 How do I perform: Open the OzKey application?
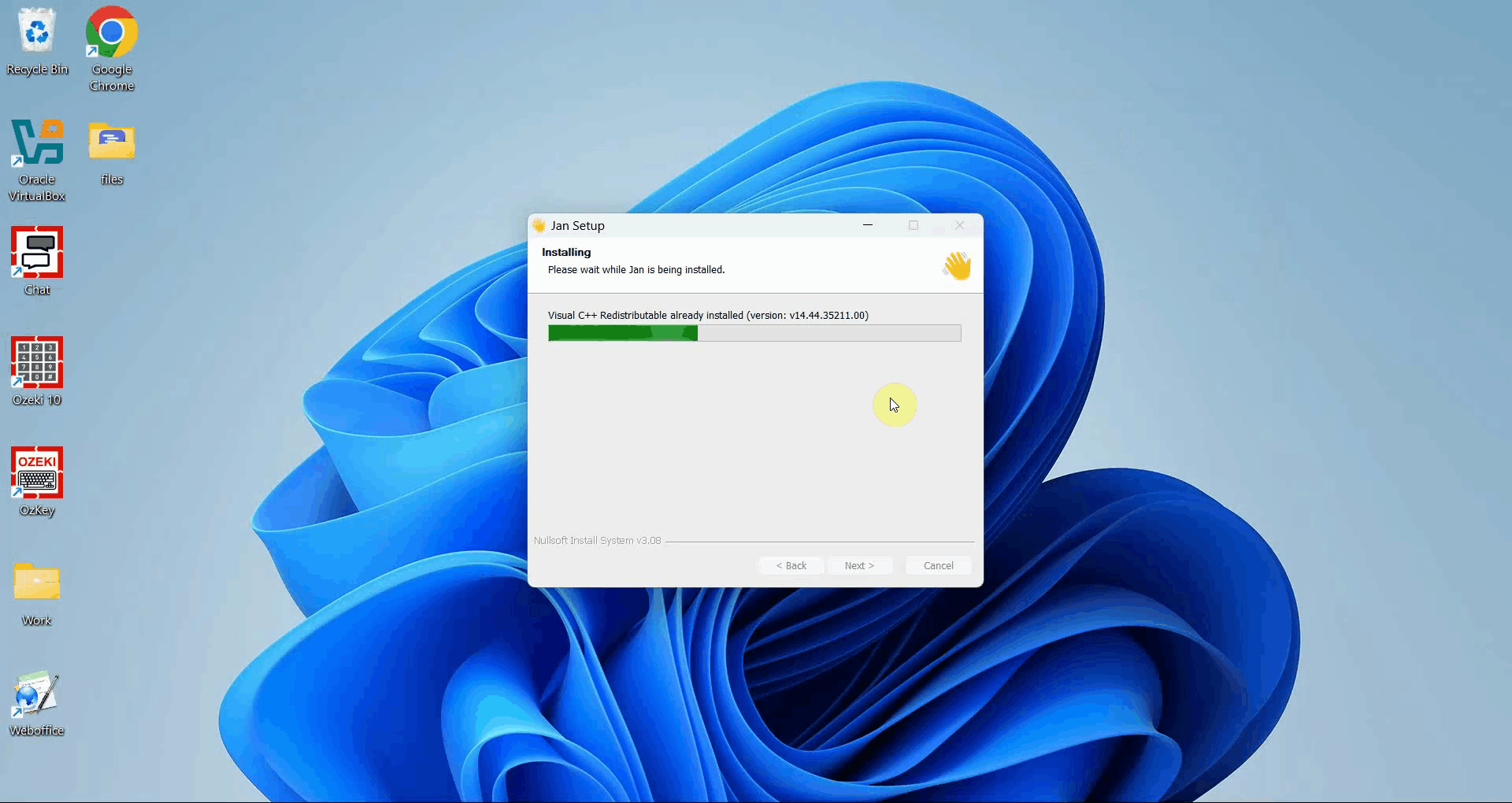click(36, 475)
